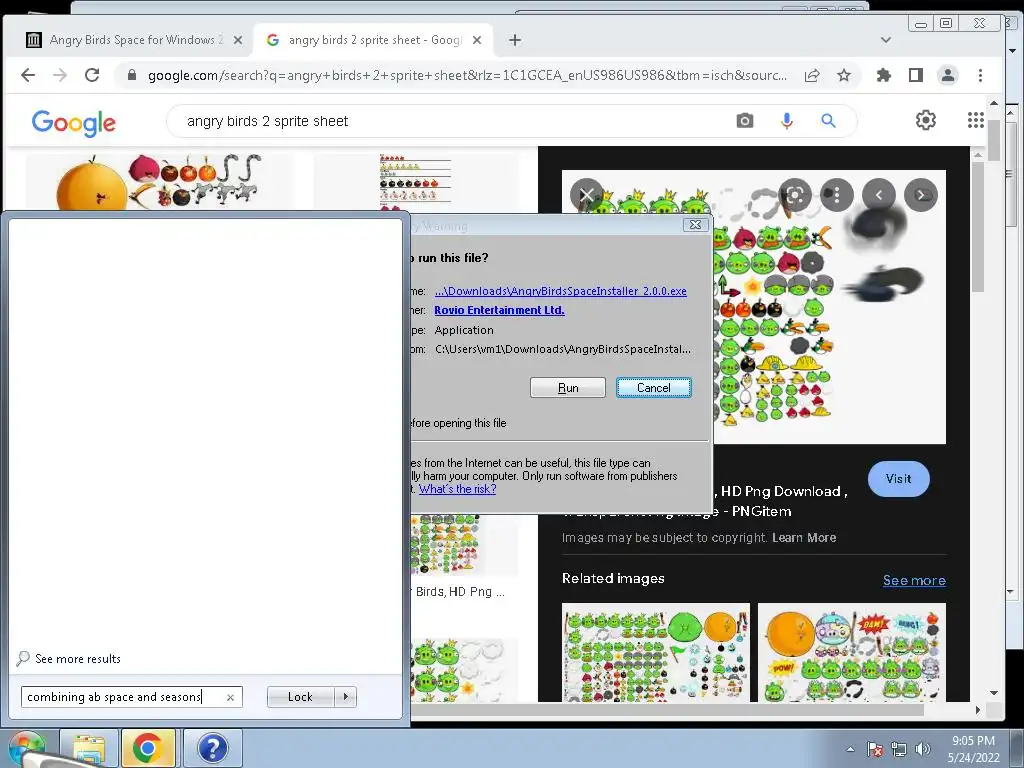The height and width of the screenshot is (768, 1024).
Task: Show previous image in preview
Action: click(879, 195)
